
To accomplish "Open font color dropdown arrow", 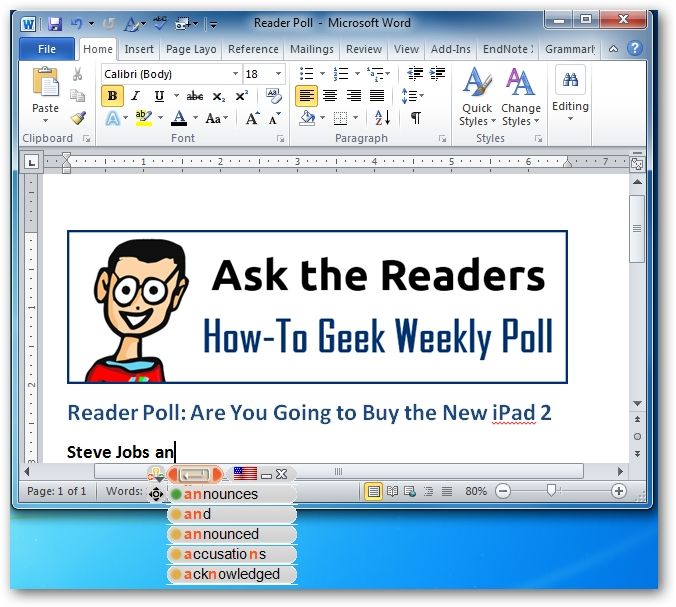I will pos(195,118).
